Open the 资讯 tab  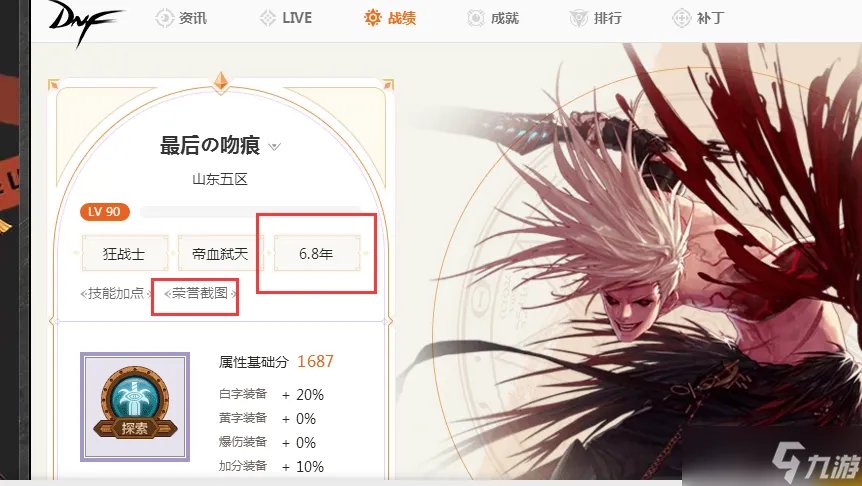(x=192, y=18)
